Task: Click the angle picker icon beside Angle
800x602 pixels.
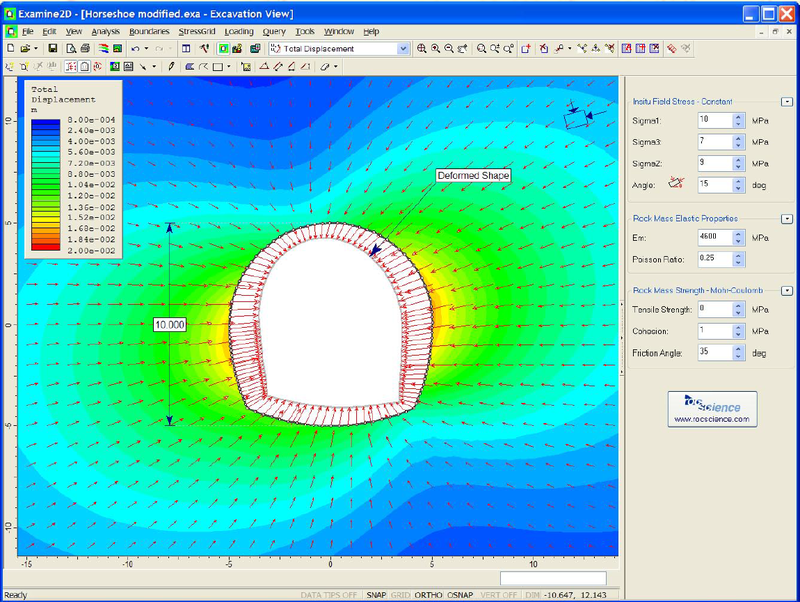Action: (676, 184)
